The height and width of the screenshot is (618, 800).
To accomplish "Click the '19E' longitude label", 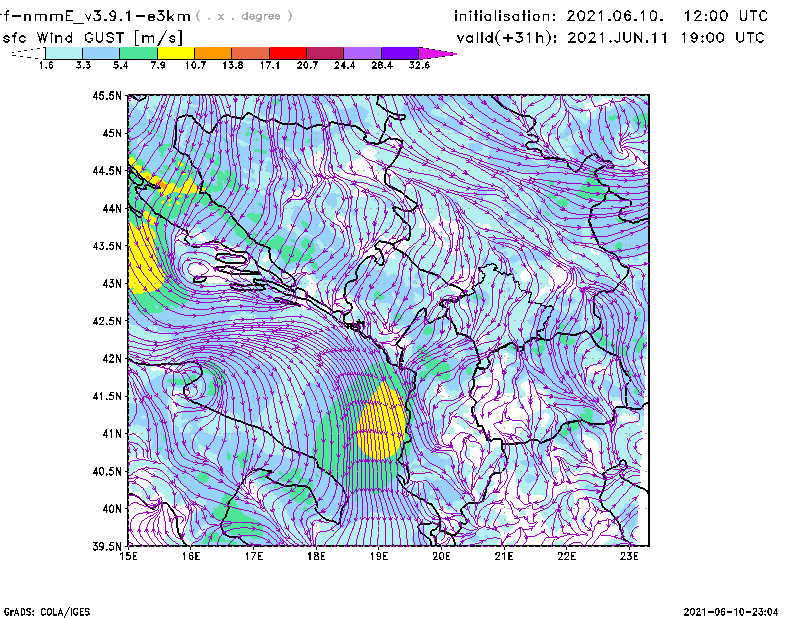I will point(379,556).
